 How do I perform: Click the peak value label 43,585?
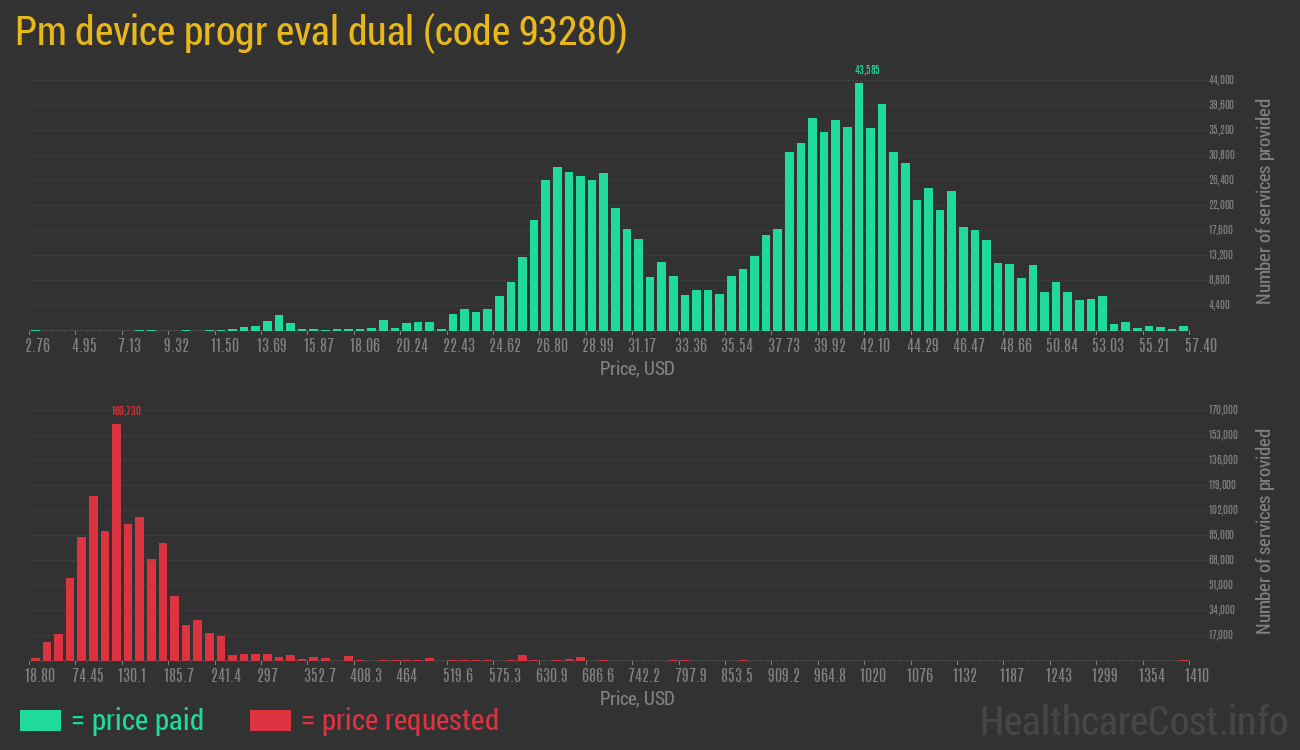(866, 68)
